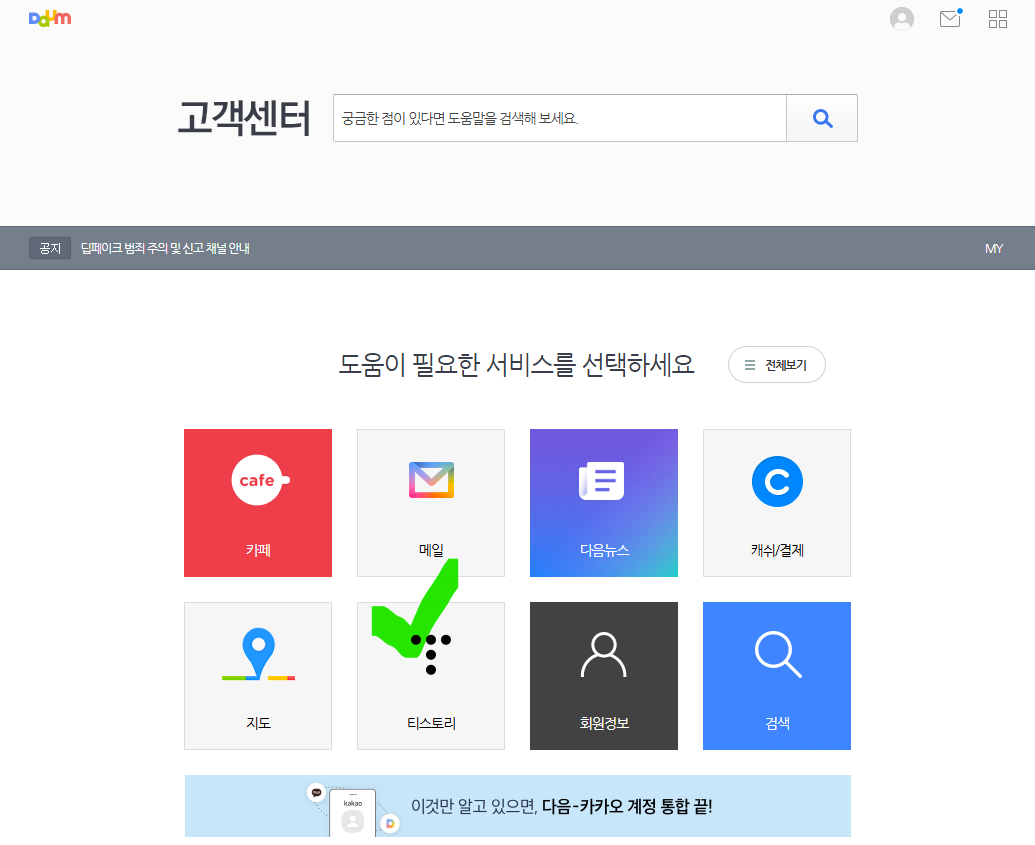Select the Mail (메일) service icon
Screen dimensions: 1035x845
click(x=430, y=502)
